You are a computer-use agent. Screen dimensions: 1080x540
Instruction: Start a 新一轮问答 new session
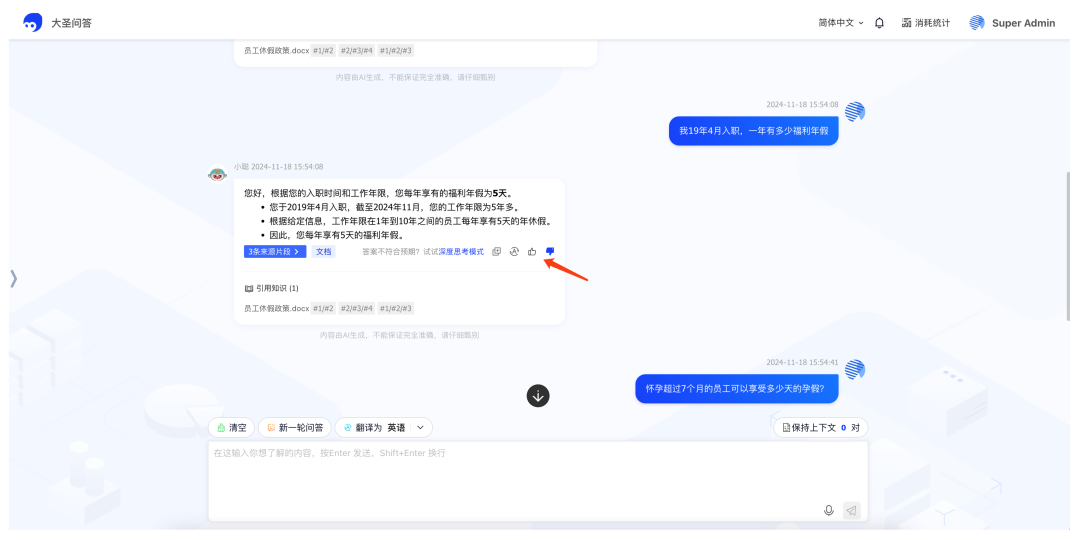click(294, 427)
